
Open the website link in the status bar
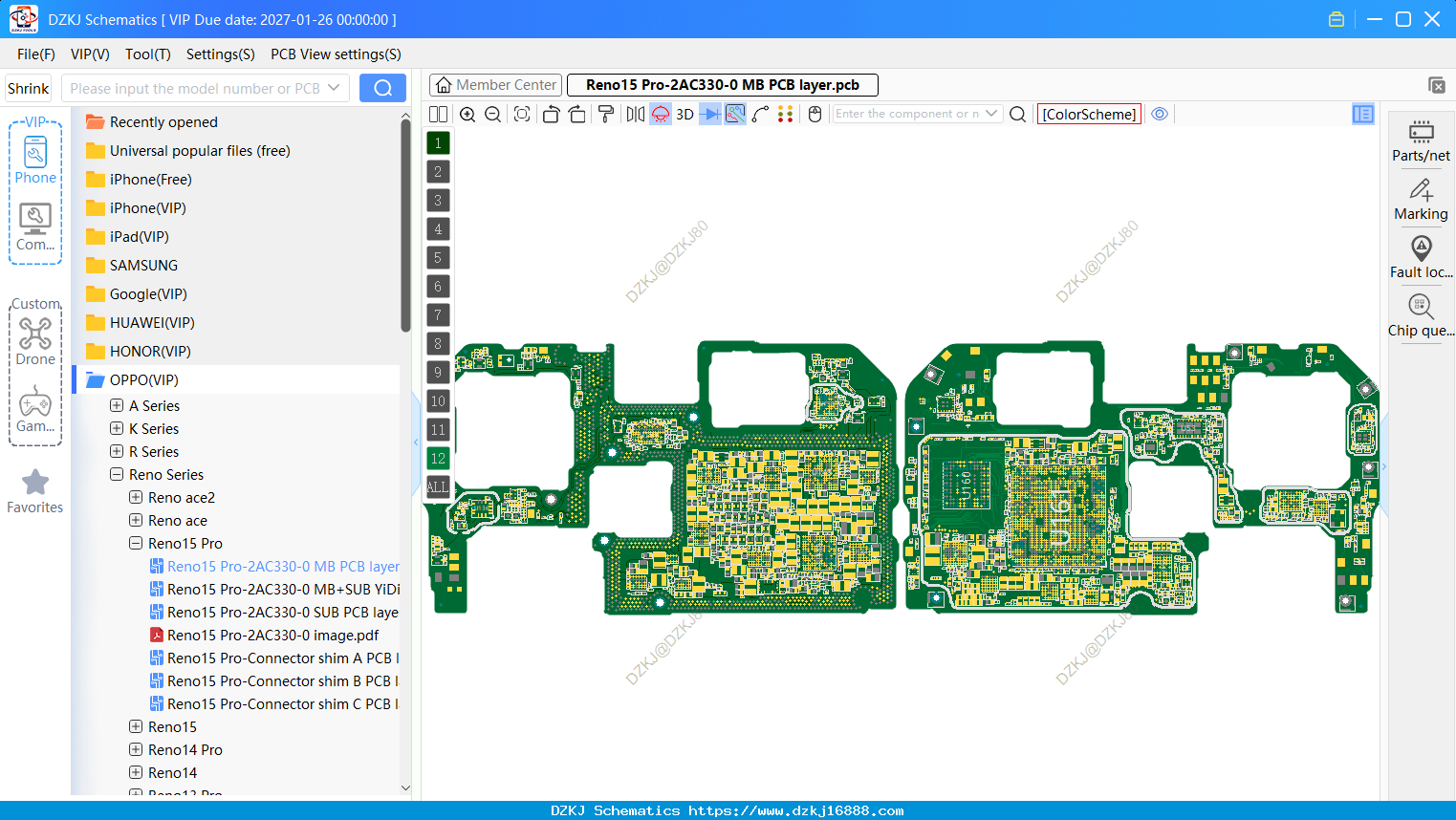click(x=795, y=810)
